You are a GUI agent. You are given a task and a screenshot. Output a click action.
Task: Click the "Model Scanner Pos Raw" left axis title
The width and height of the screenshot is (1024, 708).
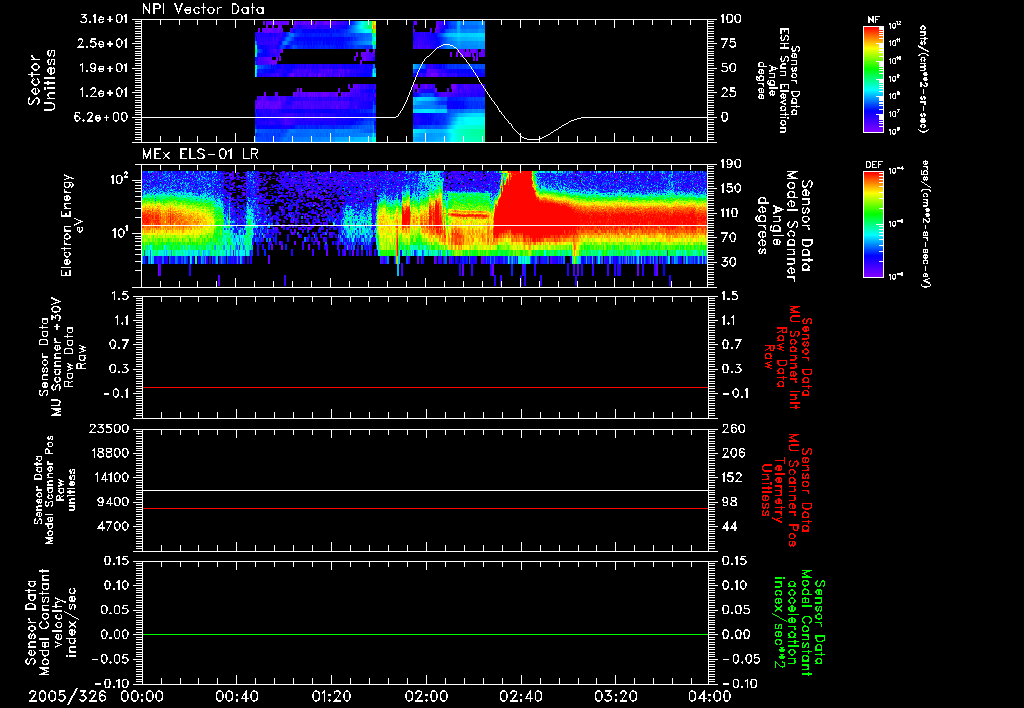pos(54,490)
